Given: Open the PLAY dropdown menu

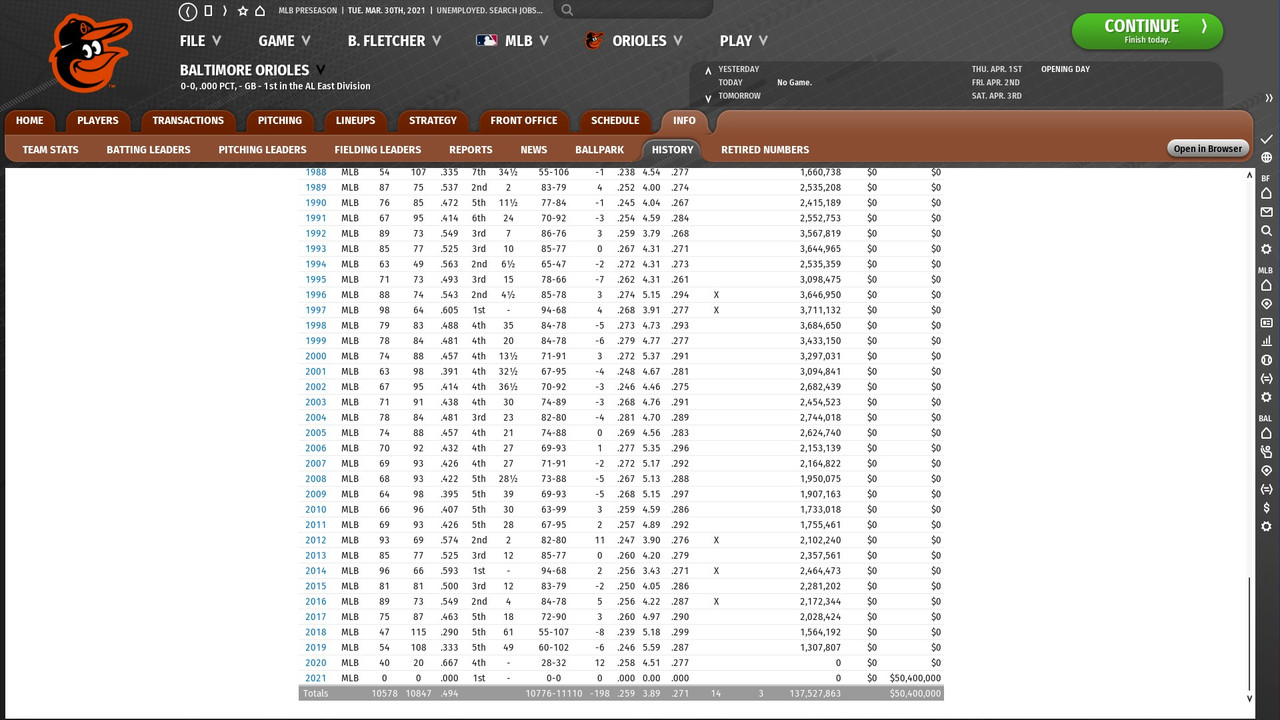Looking at the screenshot, I should click(x=743, y=41).
